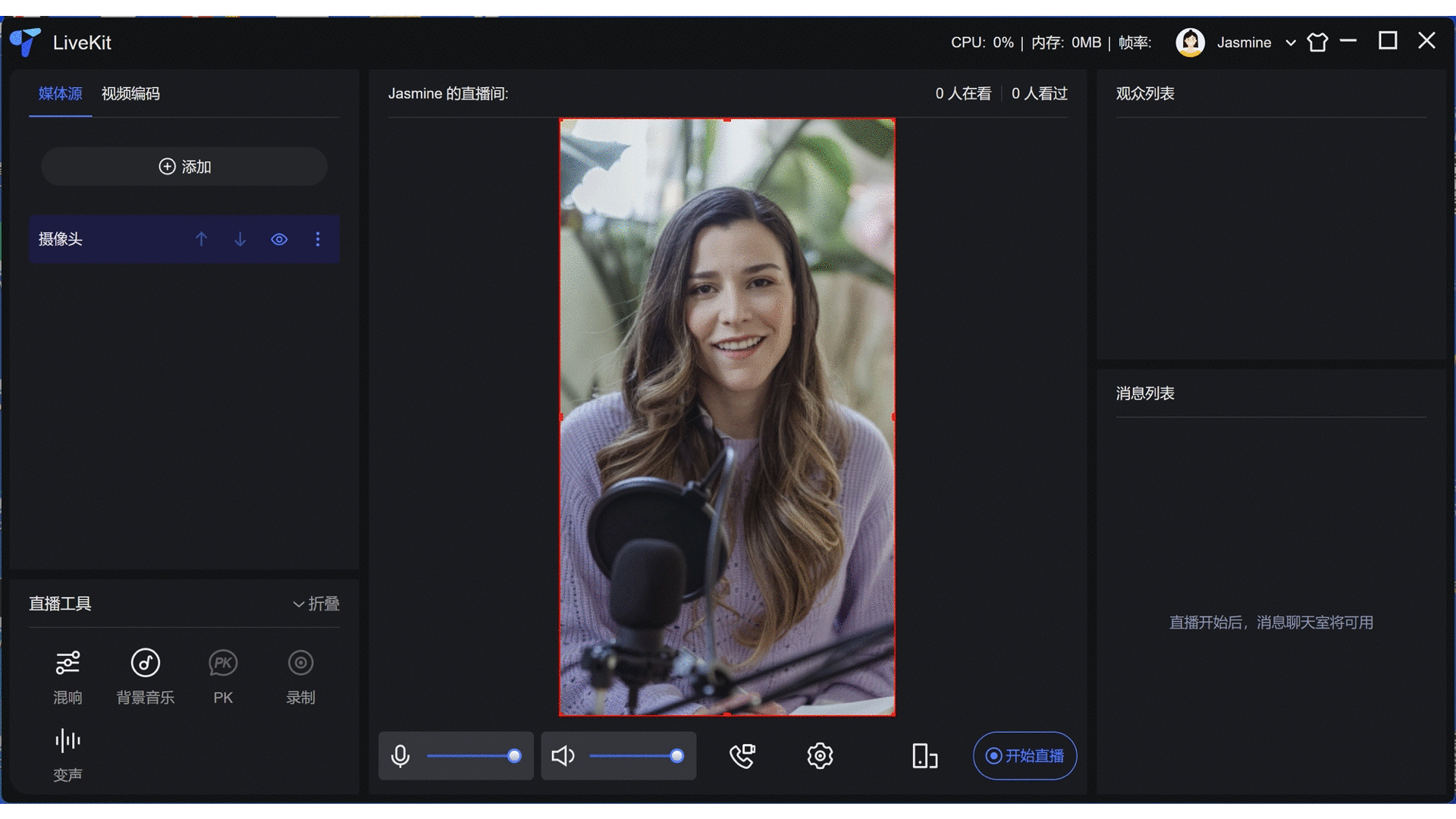Open the skin theme shirt icon
The height and width of the screenshot is (819, 1456).
click(1318, 42)
